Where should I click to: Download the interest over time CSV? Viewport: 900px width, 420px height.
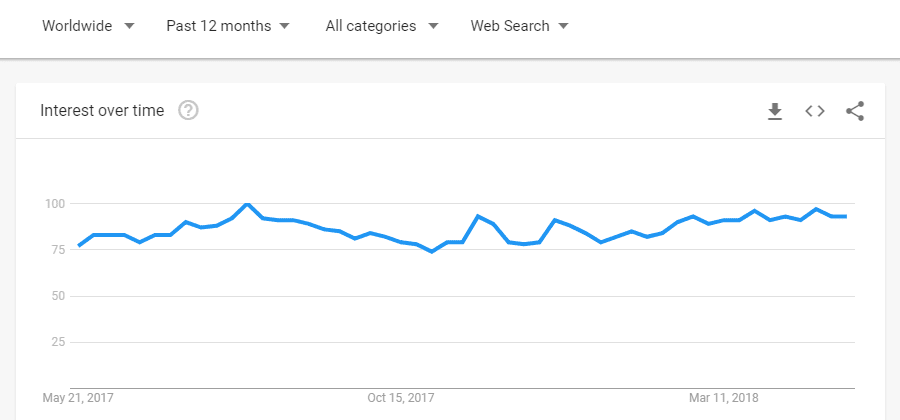[x=774, y=111]
